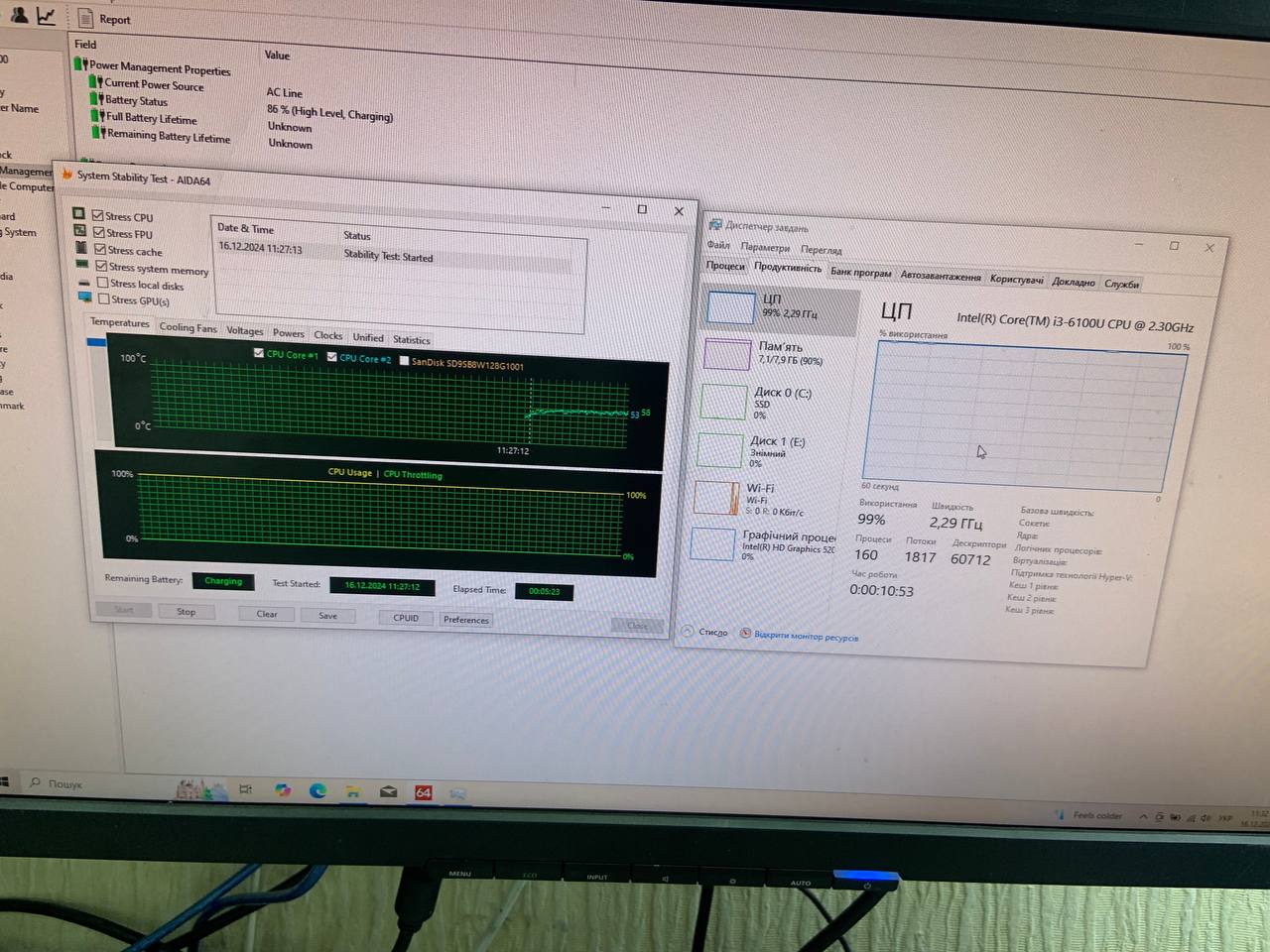Image resolution: width=1270 pixels, height=952 pixels.
Task: Click the AIDA64 taskbar icon
Action: pyautogui.click(x=423, y=792)
